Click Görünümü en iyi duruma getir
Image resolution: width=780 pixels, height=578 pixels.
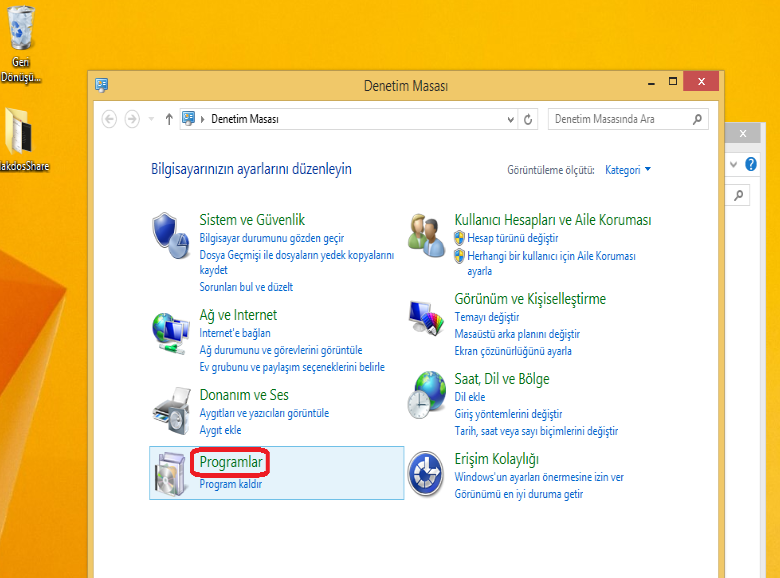point(519,494)
